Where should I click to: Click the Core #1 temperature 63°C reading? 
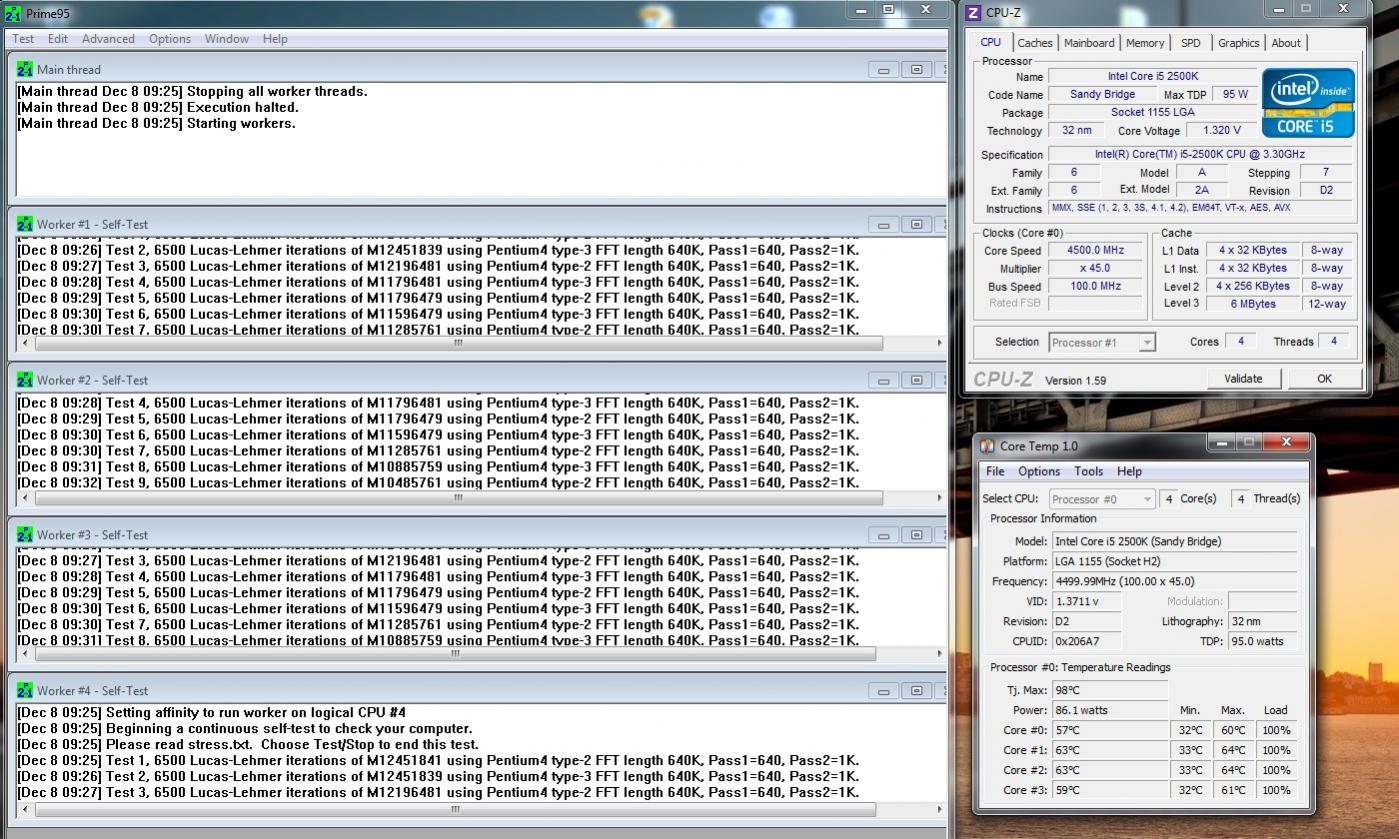coord(1109,750)
